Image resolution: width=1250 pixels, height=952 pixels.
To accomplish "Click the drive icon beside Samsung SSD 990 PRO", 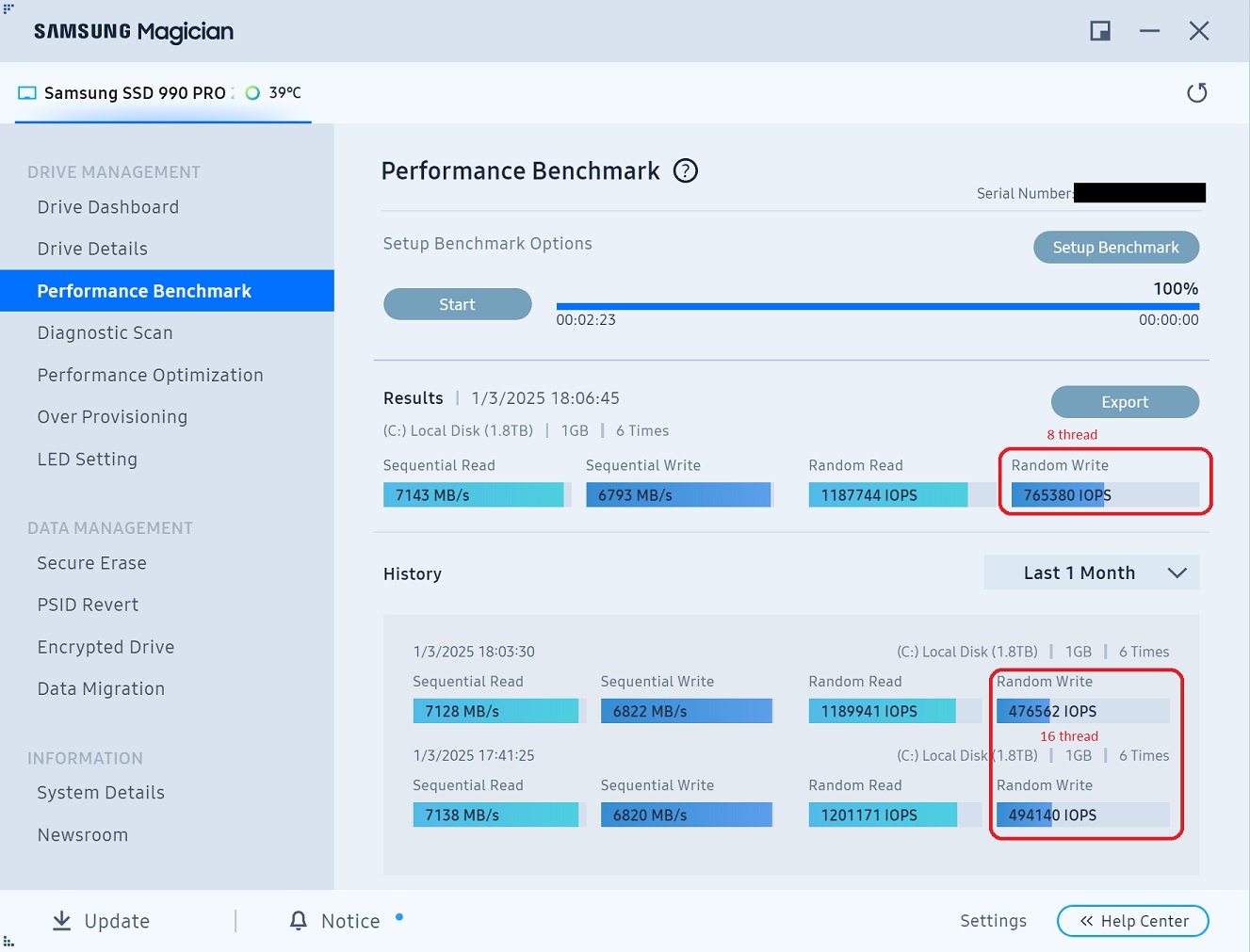I will pos(27,93).
